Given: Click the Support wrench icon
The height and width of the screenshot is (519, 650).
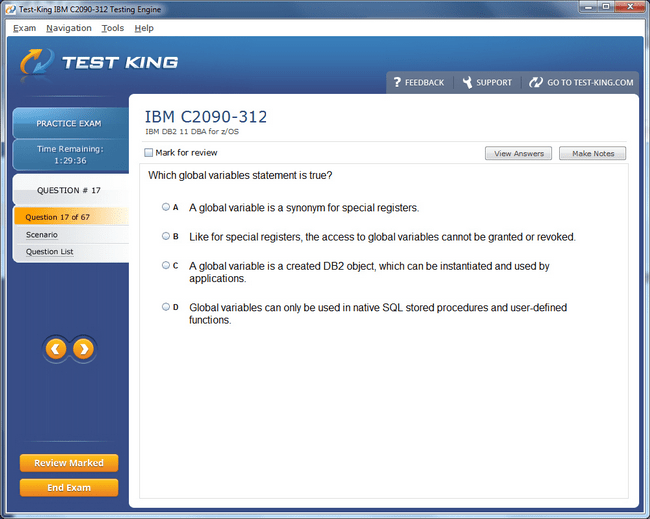Looking at the screenshot, I should pyautogui.click(x=467, y=82).
